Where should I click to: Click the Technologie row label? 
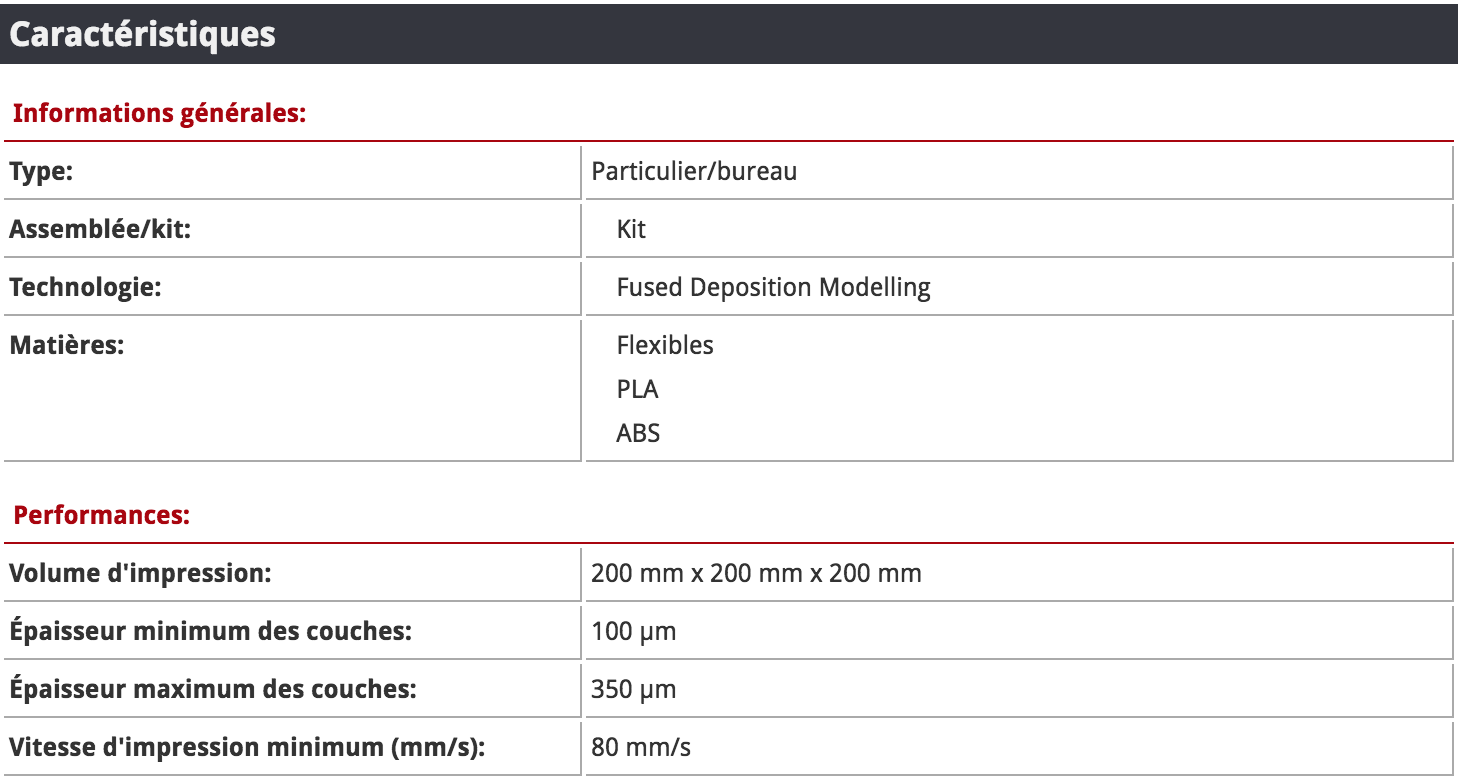click(85, 287)
